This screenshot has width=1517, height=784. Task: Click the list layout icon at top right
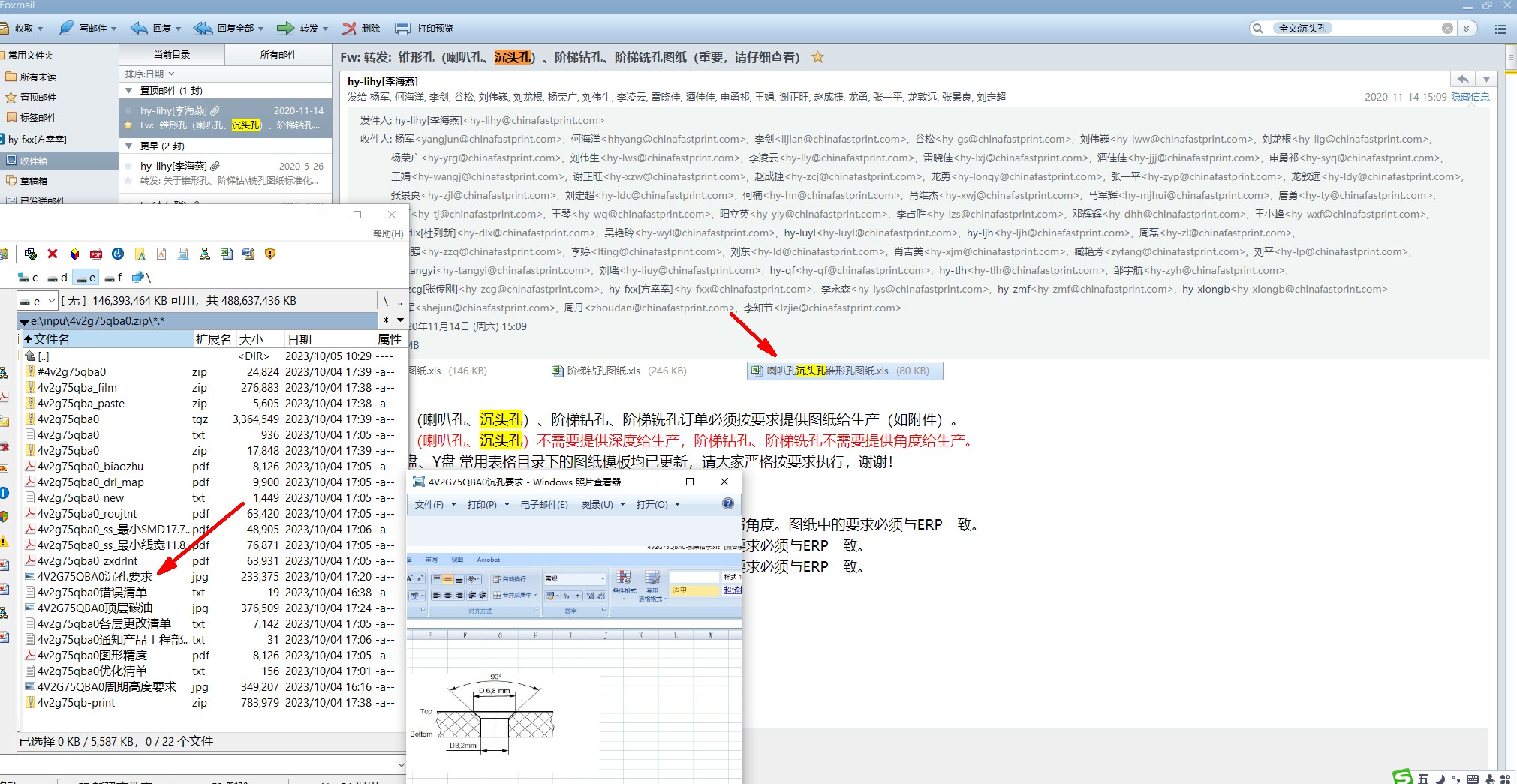point(1501,29)
